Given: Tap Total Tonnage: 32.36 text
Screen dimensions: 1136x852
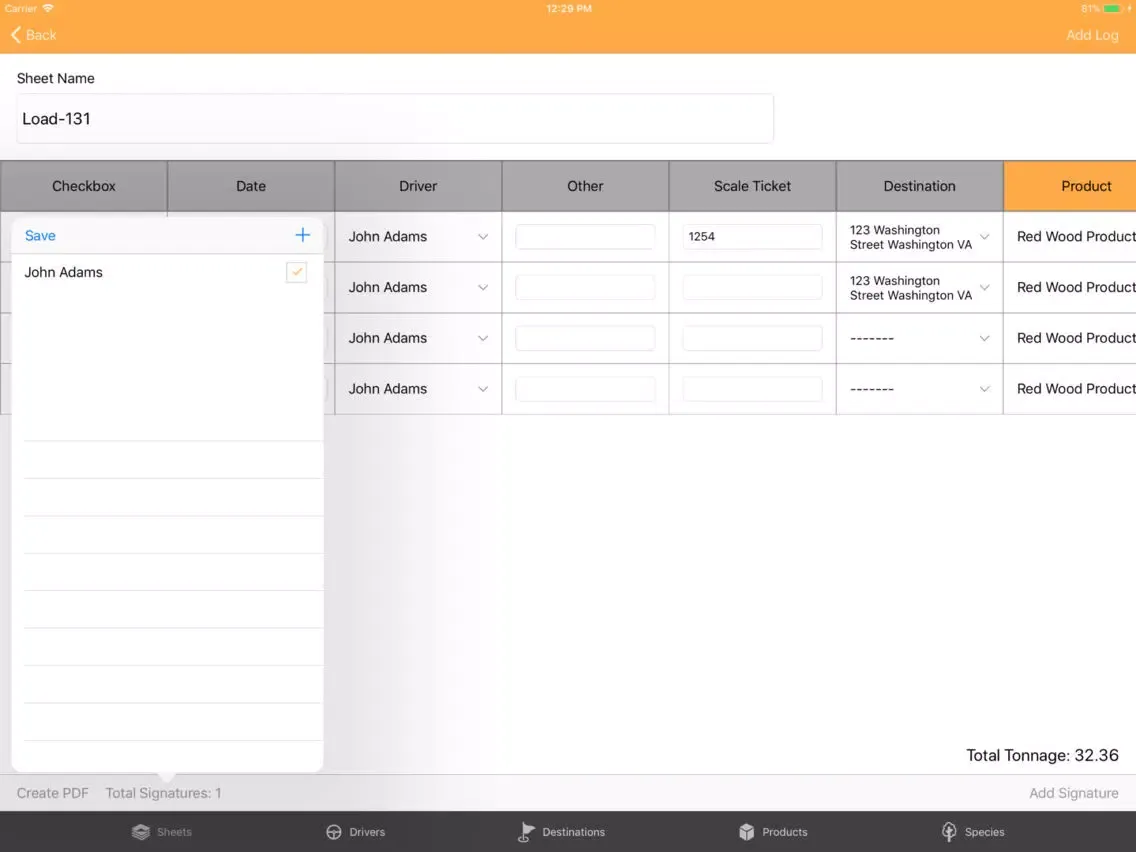Looking at the screenshot, I should coord(1043,756).
